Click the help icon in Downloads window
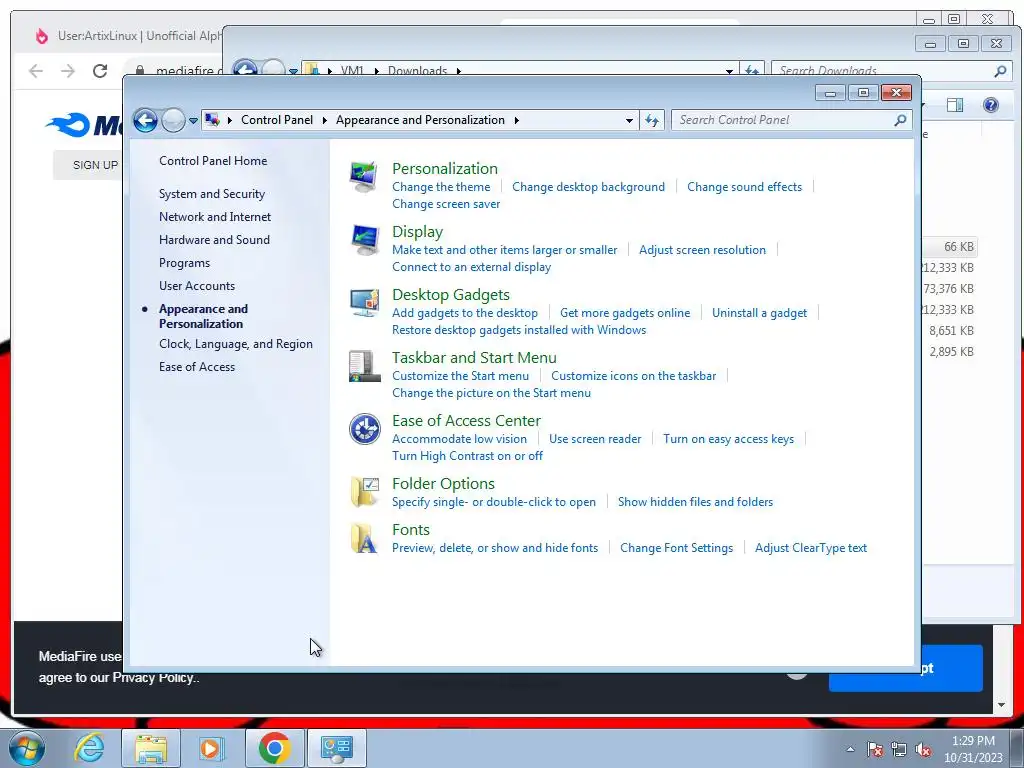The image size is (1024, 768). click(991, 105)
